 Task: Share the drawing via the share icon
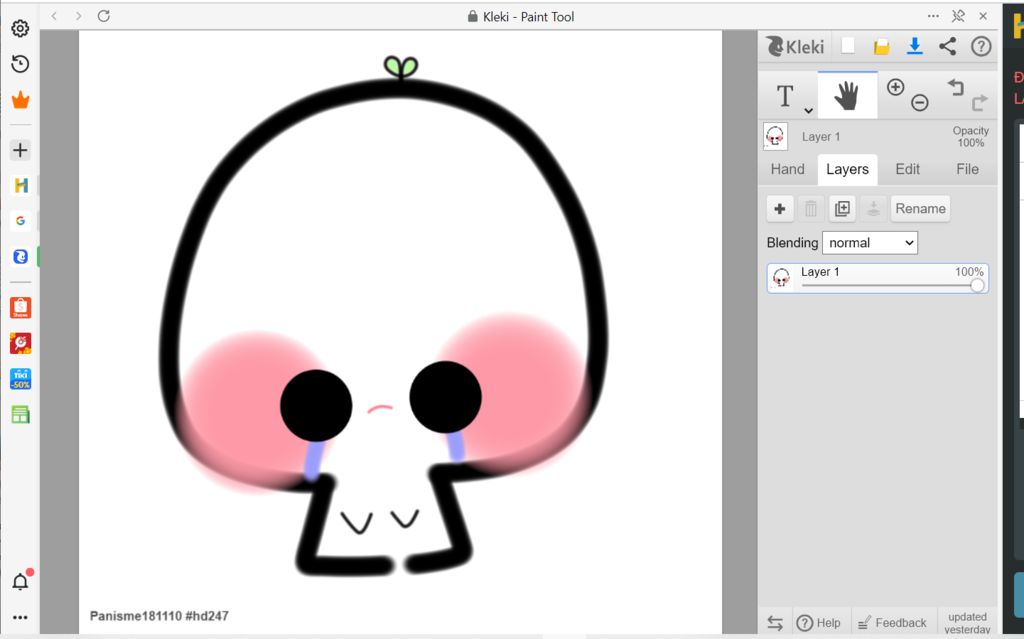[948, 46]
